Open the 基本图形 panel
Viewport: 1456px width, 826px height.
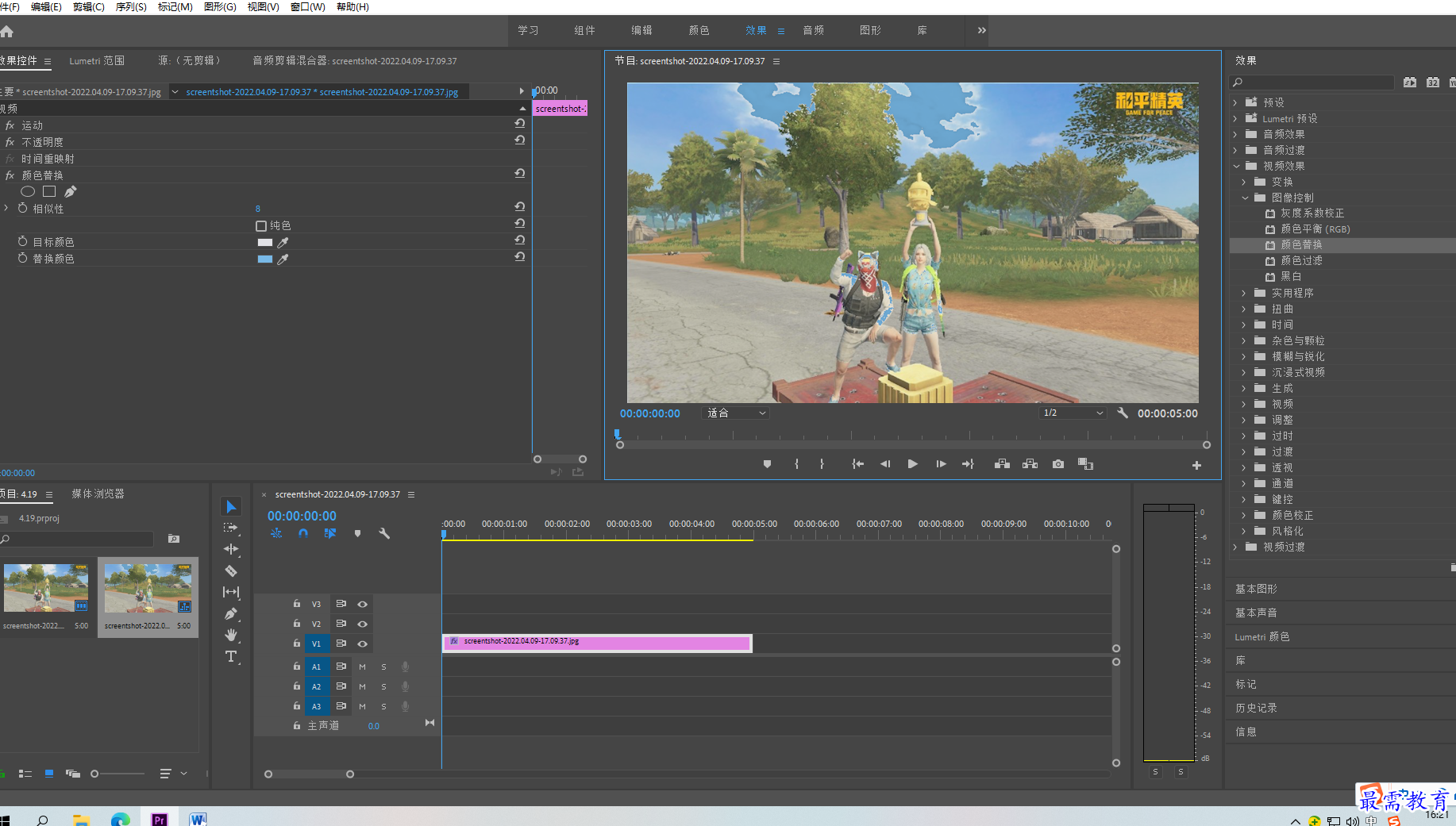(x=1256, y=589)
